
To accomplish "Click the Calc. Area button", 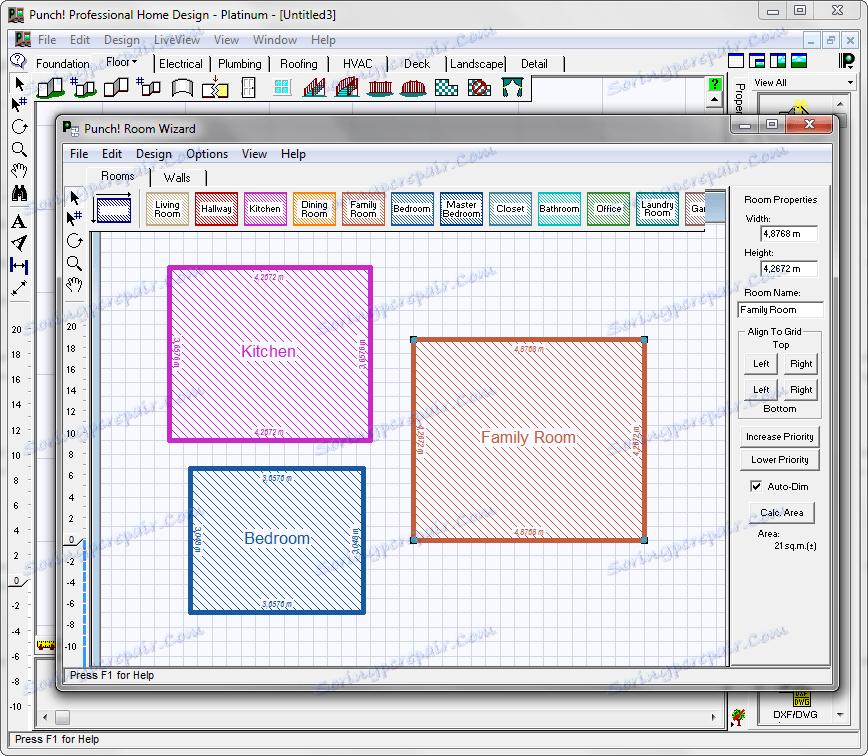I will [782, 512].
